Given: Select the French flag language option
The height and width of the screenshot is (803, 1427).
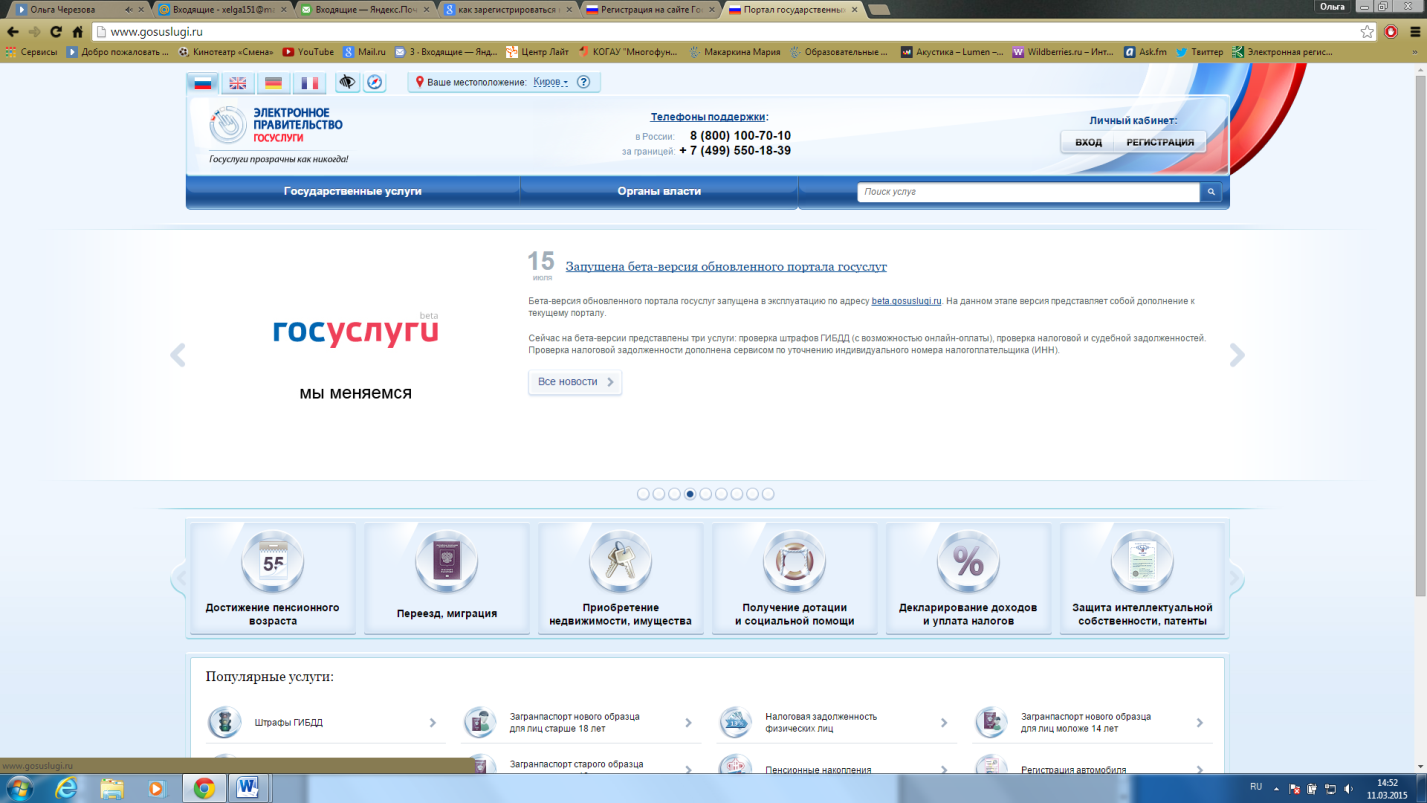Looking at the screenshot, I should (309, 83).
